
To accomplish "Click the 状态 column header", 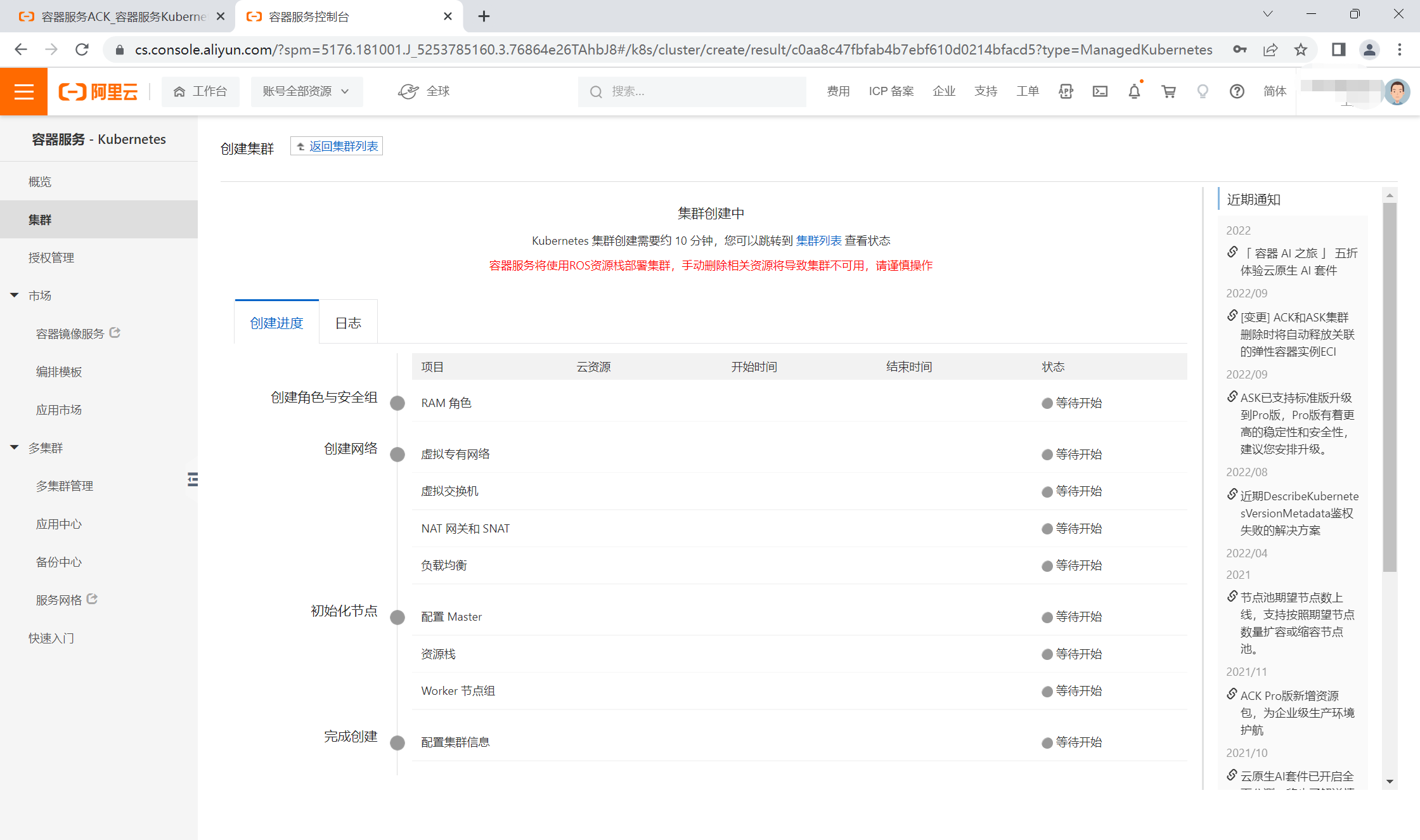I will (x=1053, y=366).
